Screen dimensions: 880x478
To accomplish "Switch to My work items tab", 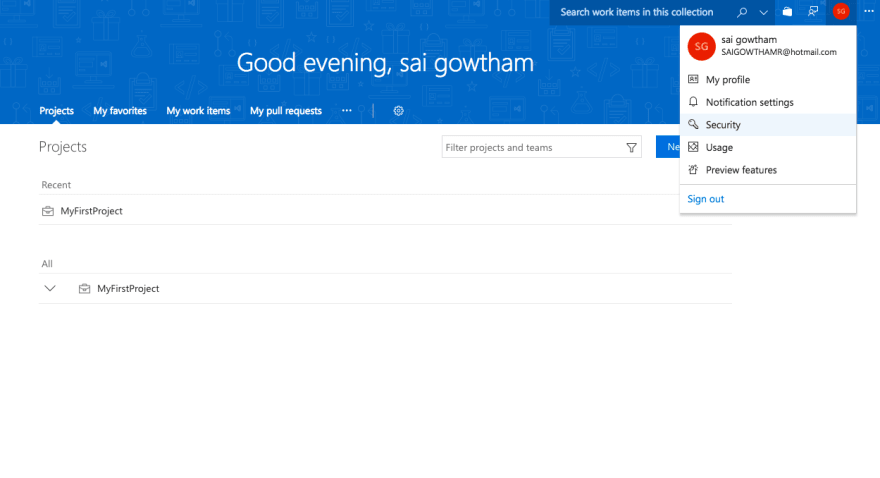I will click(x=198, y=111).
